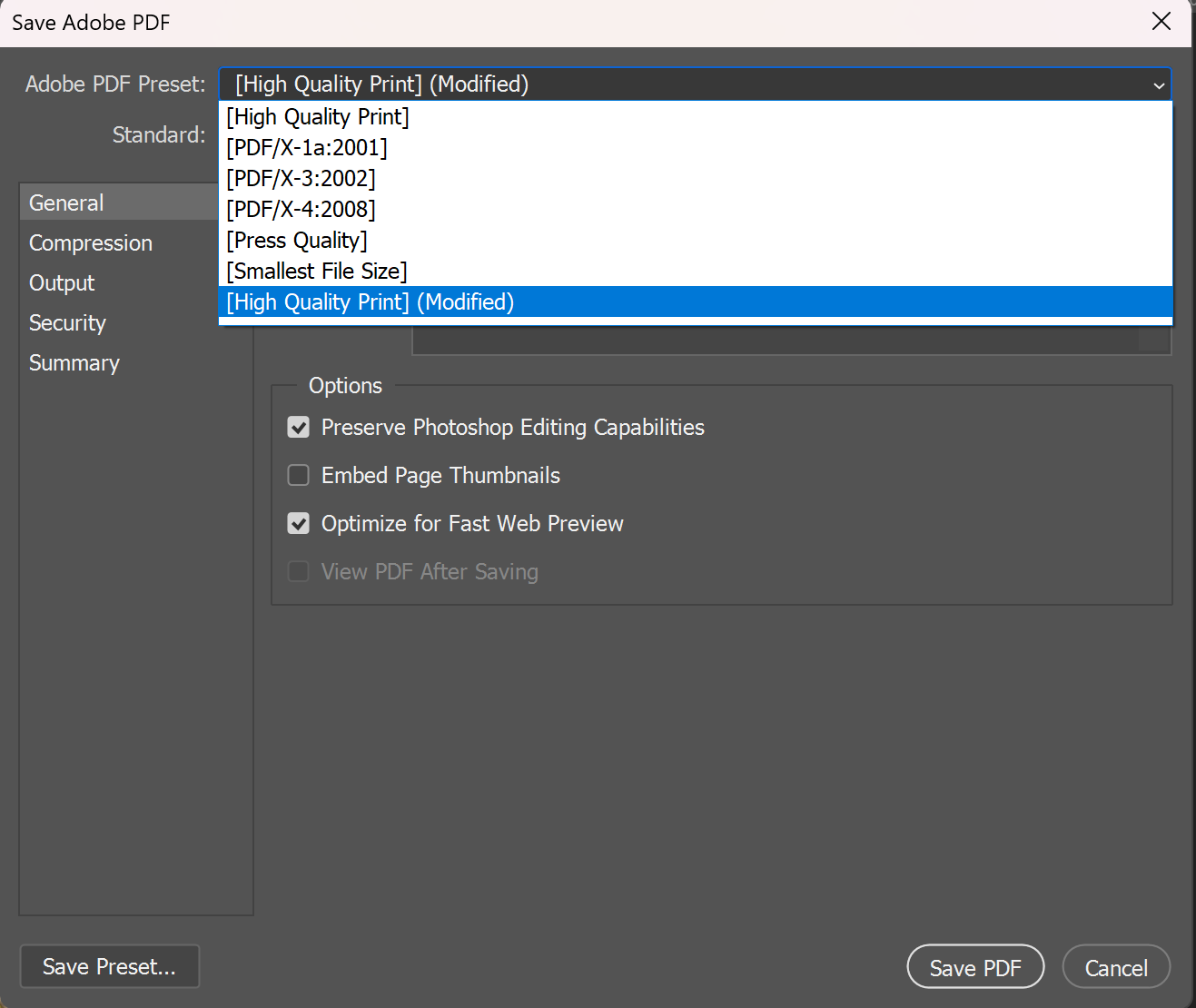The height and width of the screenshot is (1008, 1196).
Task: Choose [High Quality Print] (Modified) in list
Action: [696, 302]
